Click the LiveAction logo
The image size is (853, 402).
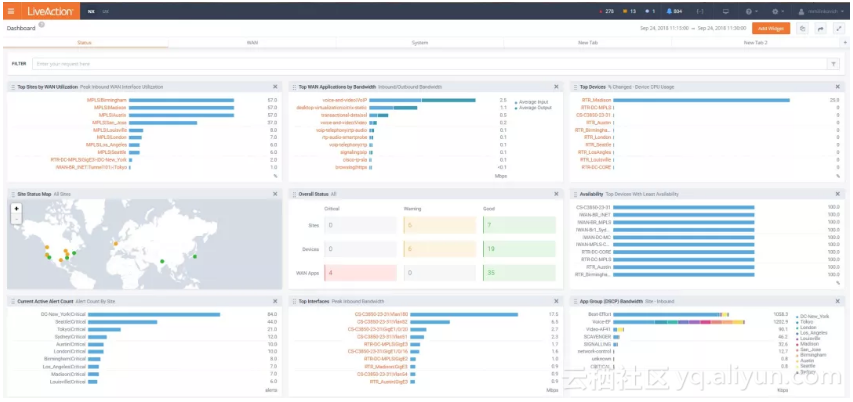tap(50, 11)
